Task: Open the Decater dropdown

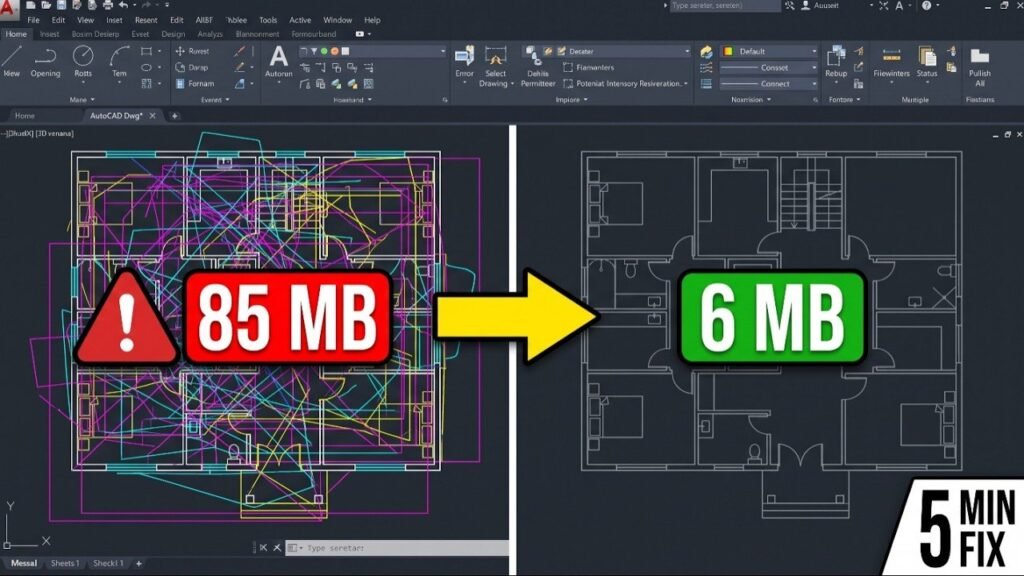Action: click(x=623, y=51)
